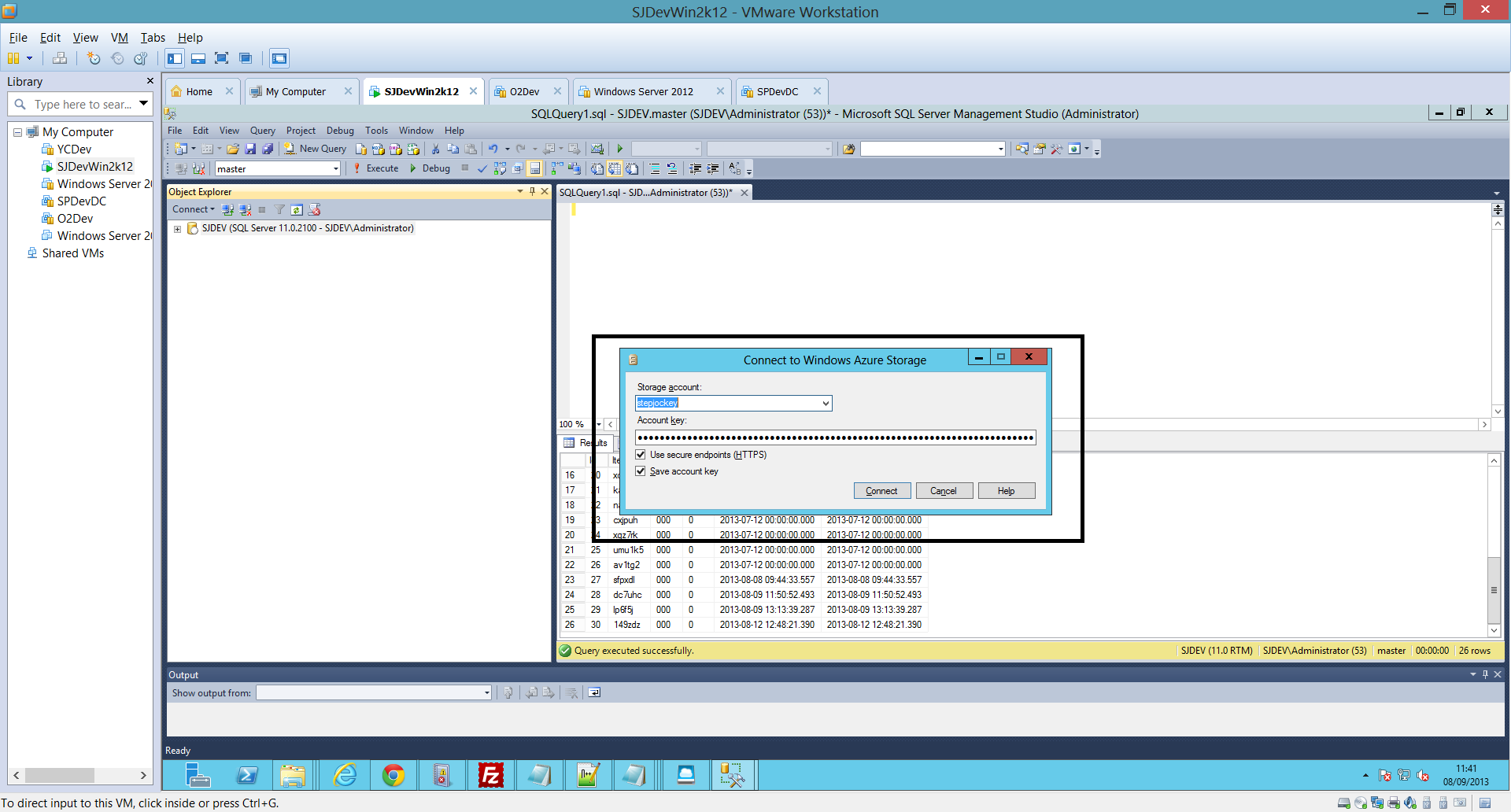Click the Disconnect icon in Object Explorer toolbar
Viewport: 1511px width, 812px height.
tap(246, 209)
